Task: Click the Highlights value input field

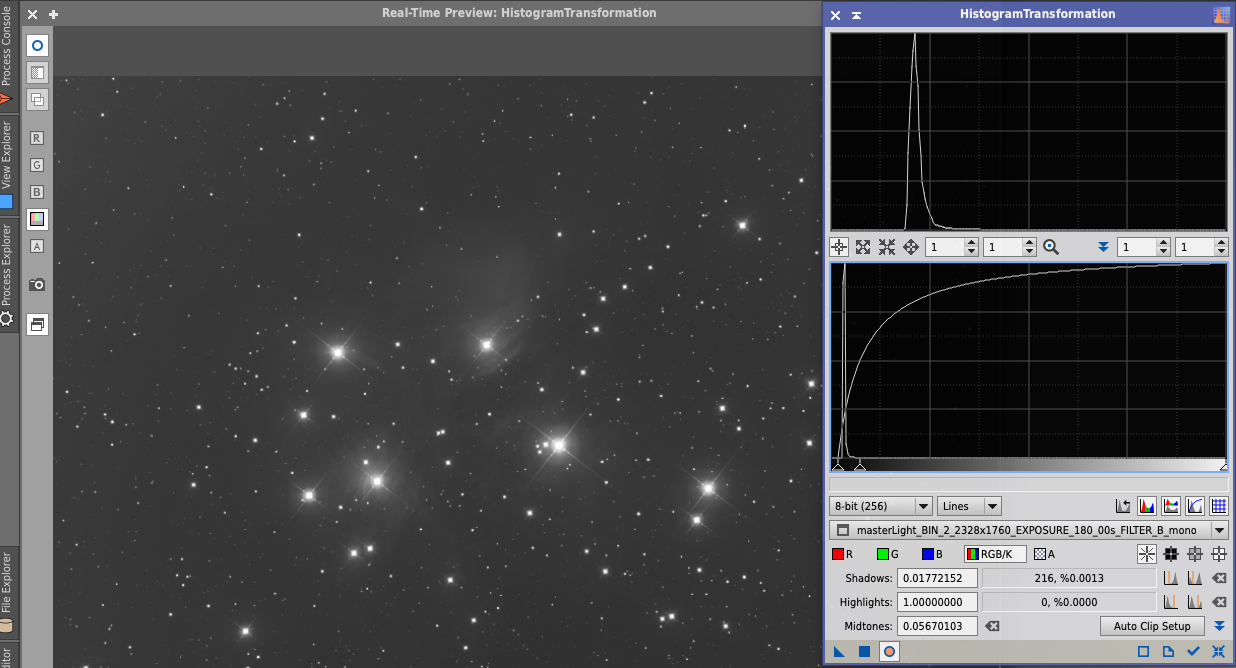Action: (x=937, y=602)
